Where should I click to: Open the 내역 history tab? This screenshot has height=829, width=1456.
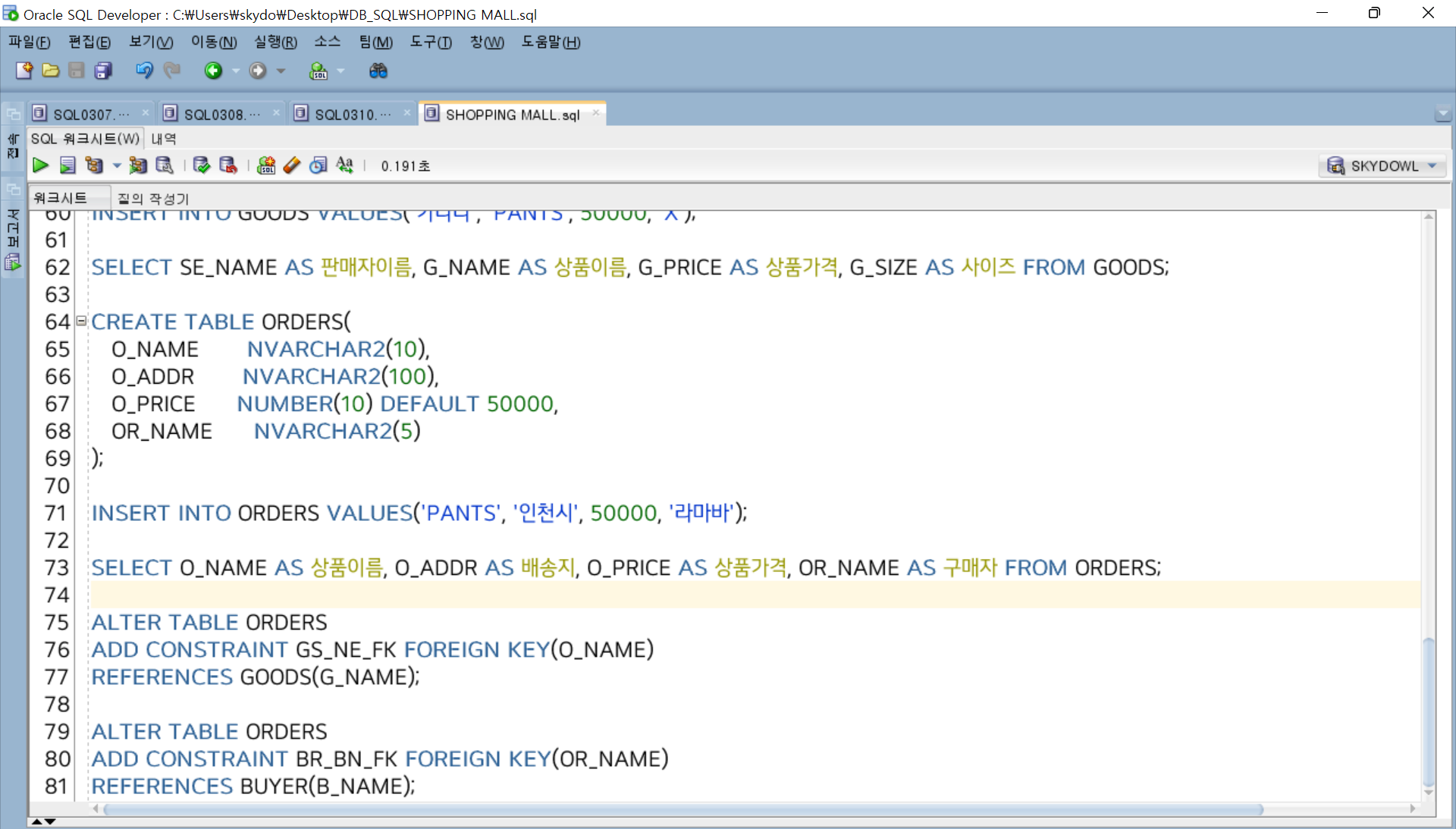click(163, 139)
